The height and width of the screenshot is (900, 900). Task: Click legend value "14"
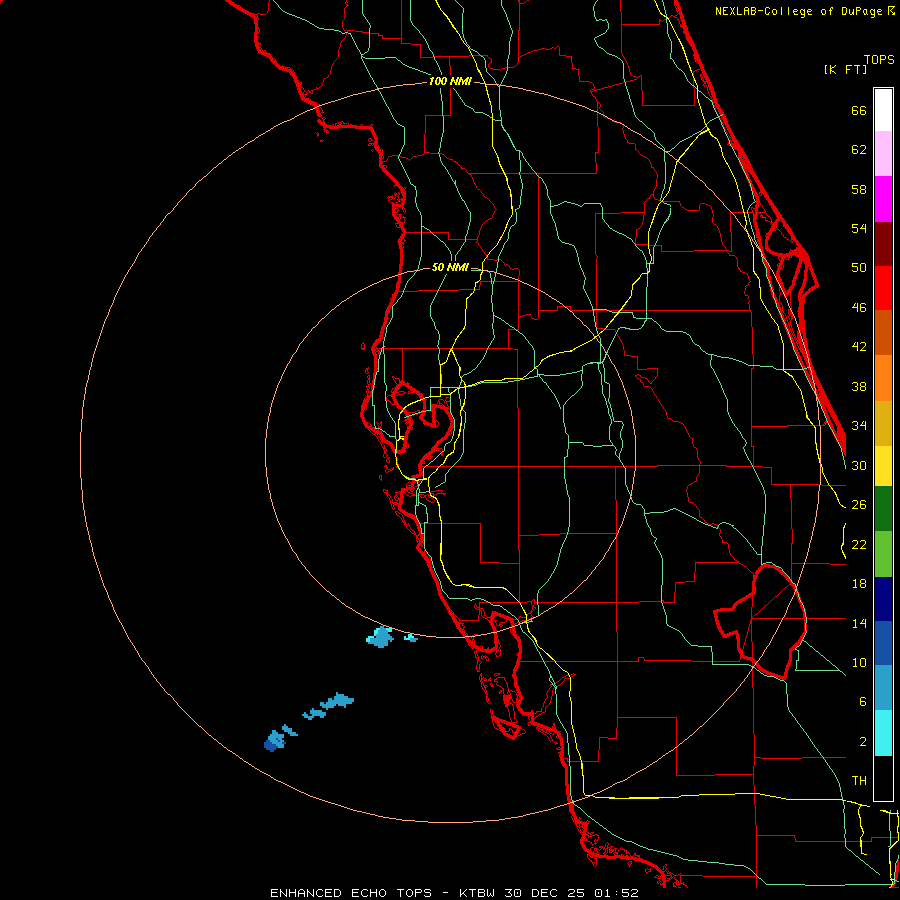coord(859,623)
